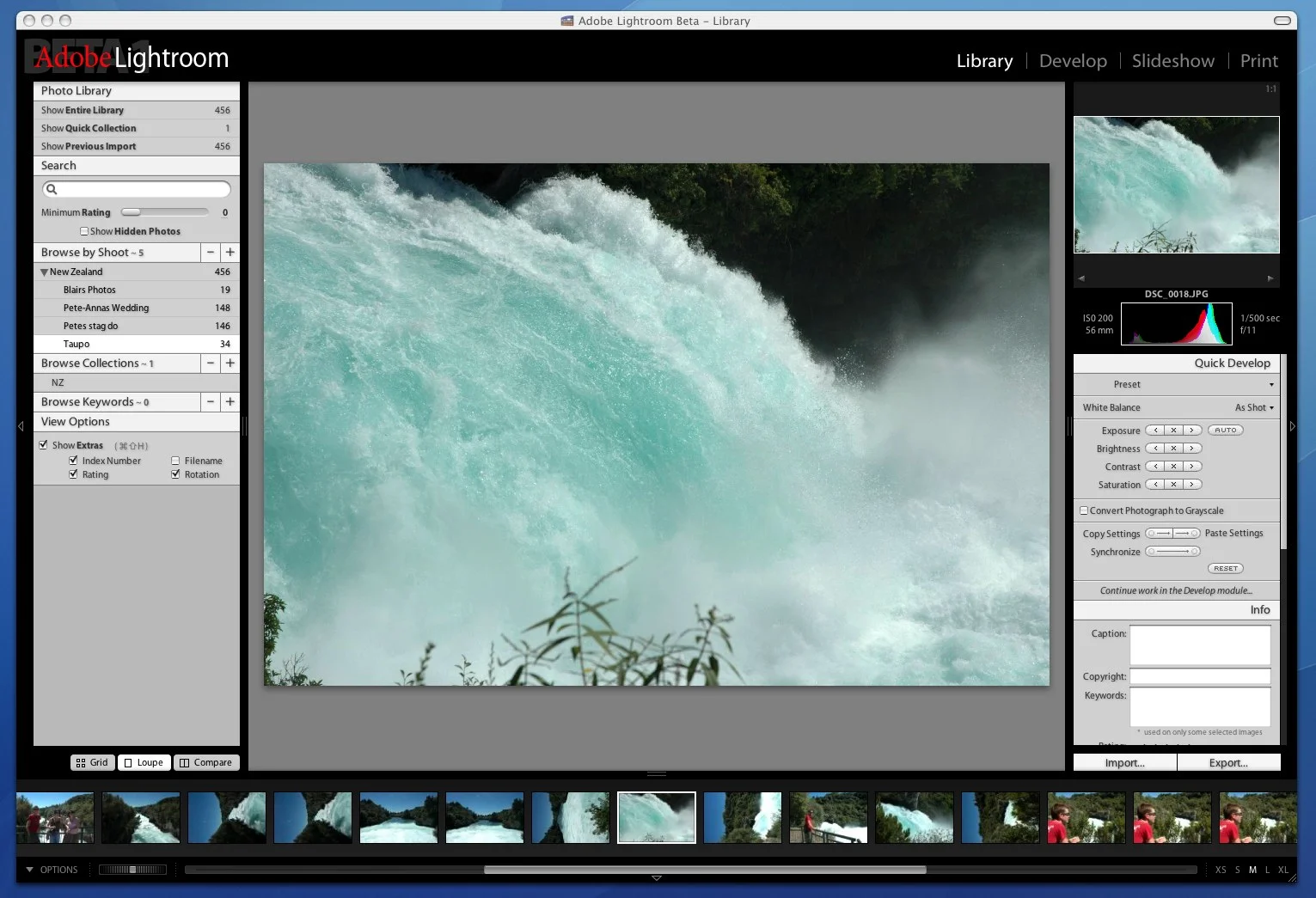Increase Saturation with the right arrow
The height and width of the screenshot is (898, 1316).
(1192, 485)
